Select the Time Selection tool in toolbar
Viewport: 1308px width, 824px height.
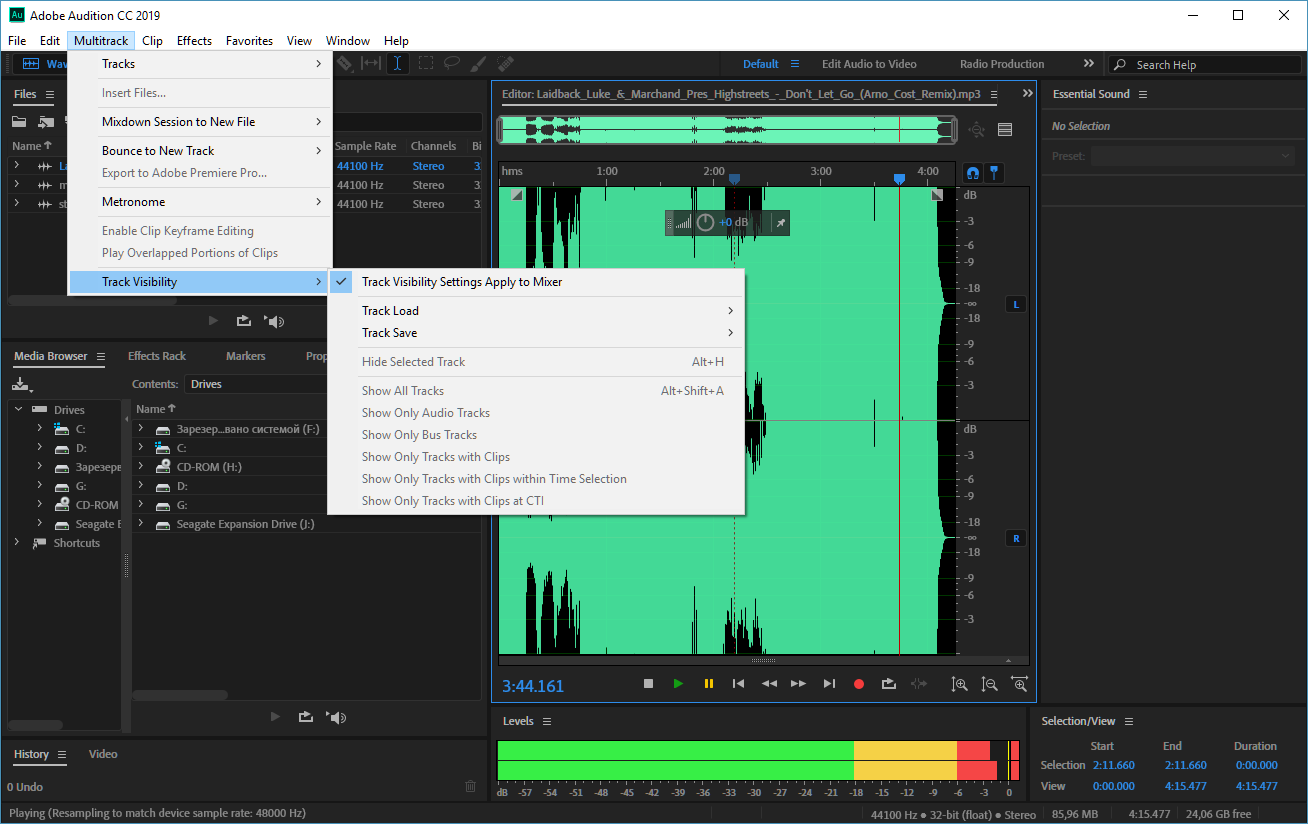click(398, 63)
